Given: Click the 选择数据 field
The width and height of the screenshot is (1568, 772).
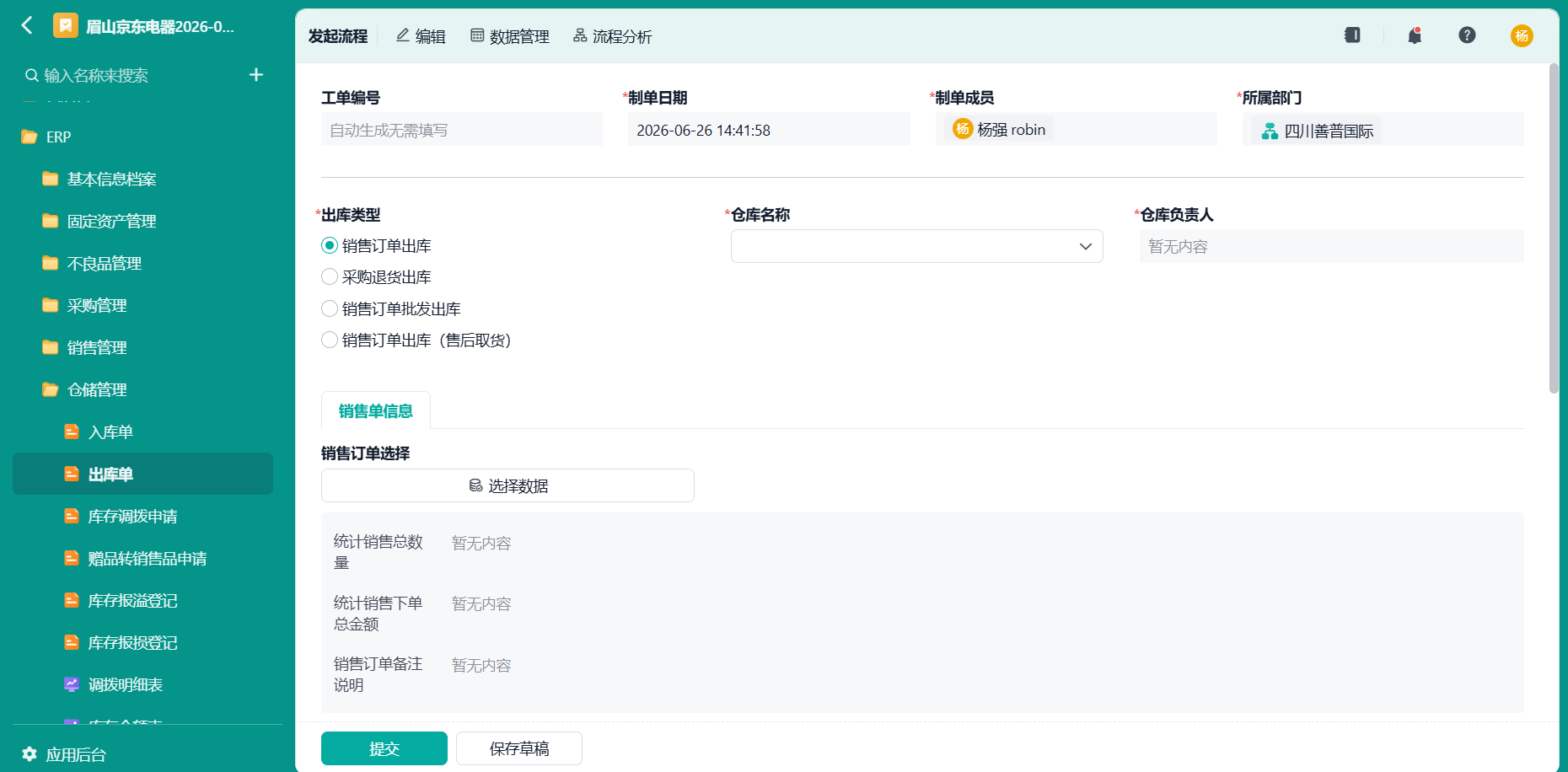Looking at the screenshot, I should coord(507,485).
